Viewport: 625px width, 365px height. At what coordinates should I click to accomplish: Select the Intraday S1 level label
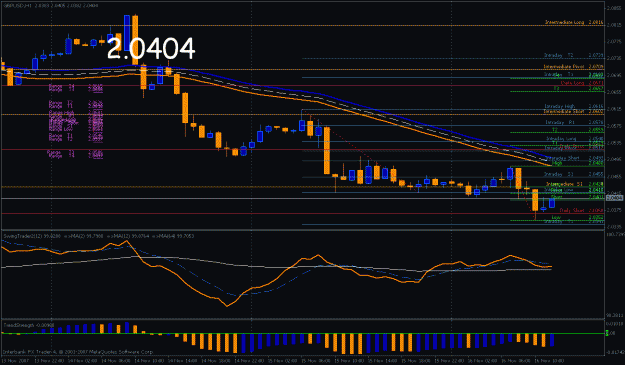point(574,174)
